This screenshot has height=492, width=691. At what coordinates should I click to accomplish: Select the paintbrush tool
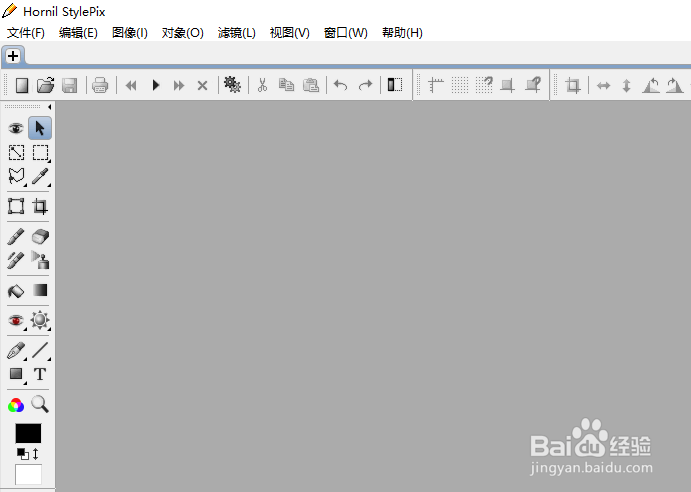[16, 236]
